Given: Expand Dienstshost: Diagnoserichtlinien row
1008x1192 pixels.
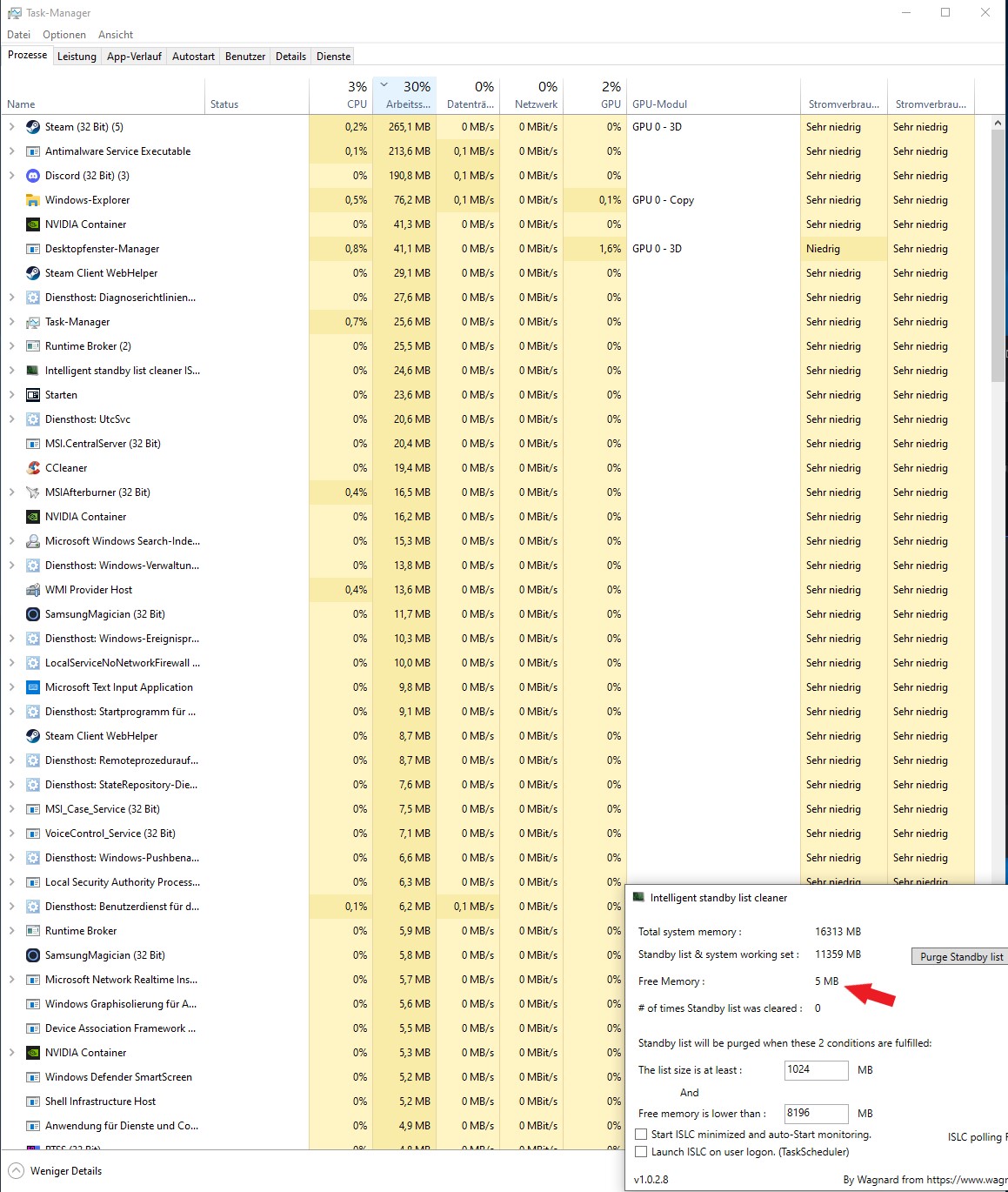Looking at the screenshot, I should tap(11, 298).
